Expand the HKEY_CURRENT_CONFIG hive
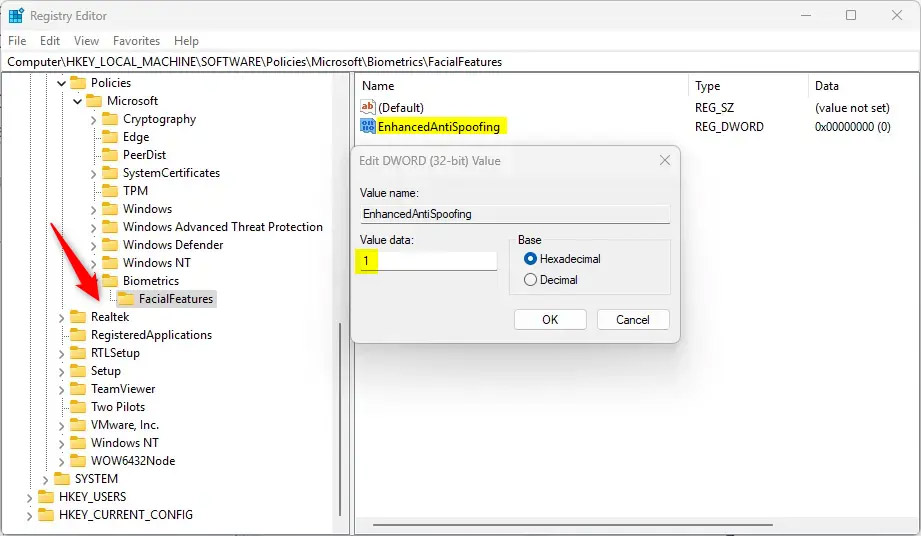The width and height of the screenshot is (921, 536). coord(29,515)
